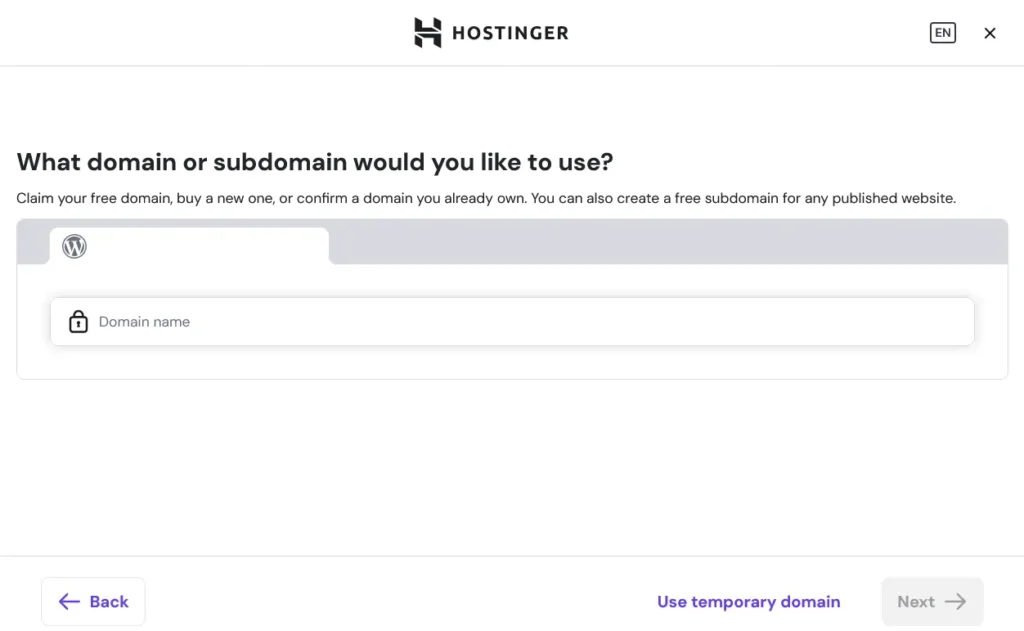Focus the Domain name input field

coord(512,321)
